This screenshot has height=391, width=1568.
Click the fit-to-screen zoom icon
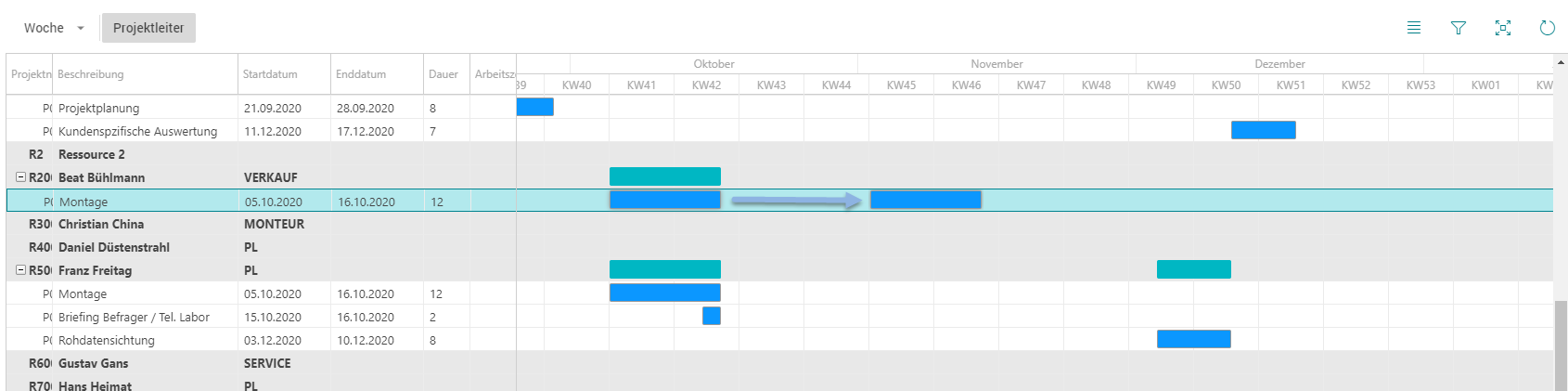[x=1503, y=28]
